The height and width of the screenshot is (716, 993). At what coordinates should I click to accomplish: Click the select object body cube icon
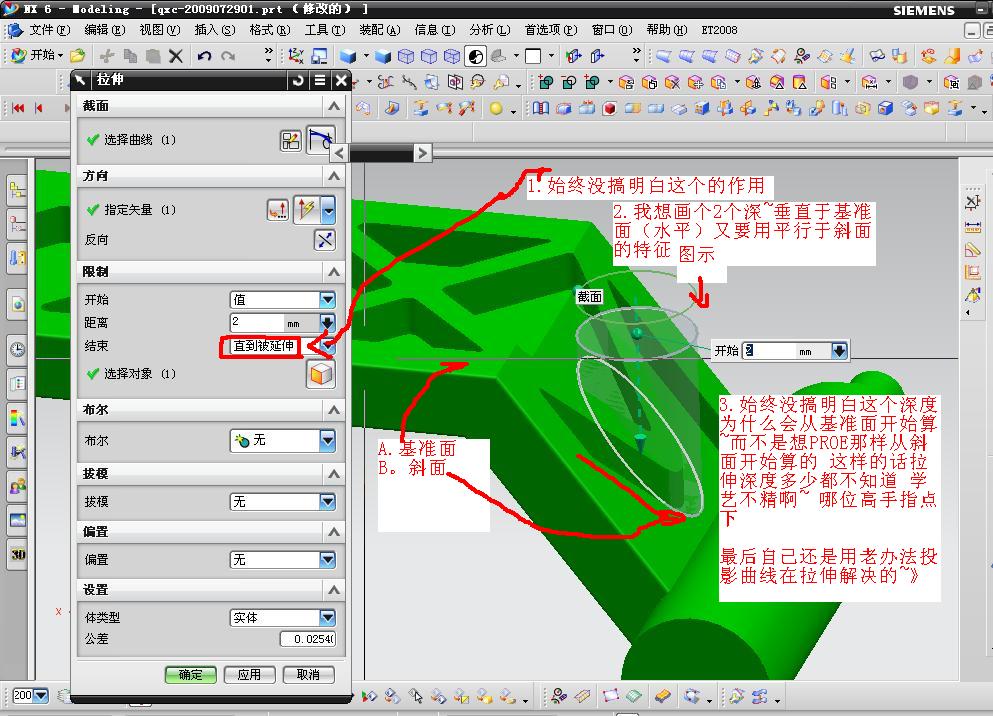320,374
